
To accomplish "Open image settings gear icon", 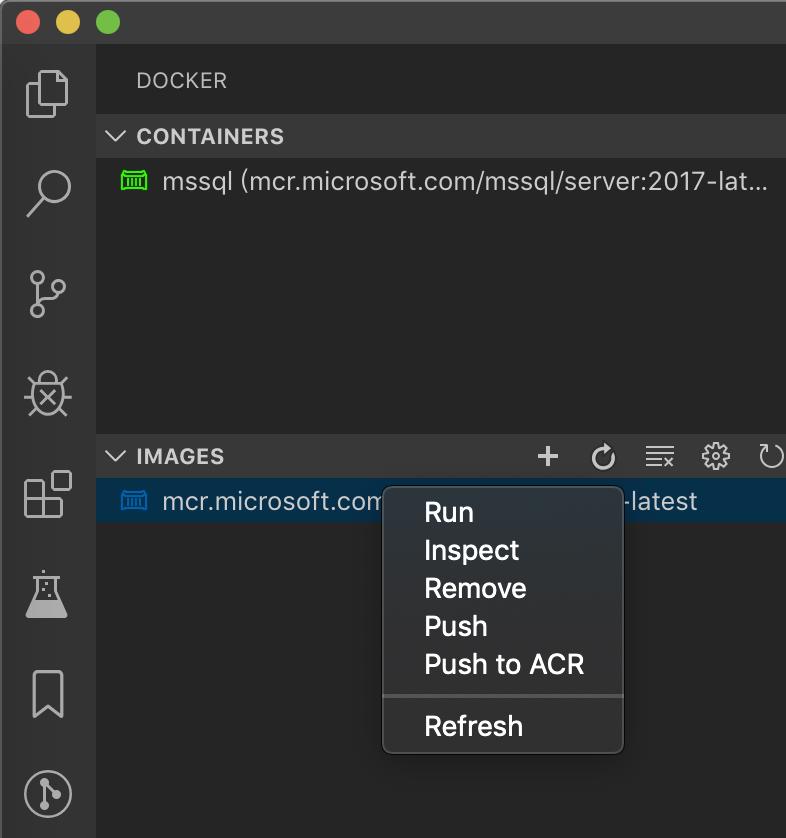I will pyautogui.click(x=715, y=456).
